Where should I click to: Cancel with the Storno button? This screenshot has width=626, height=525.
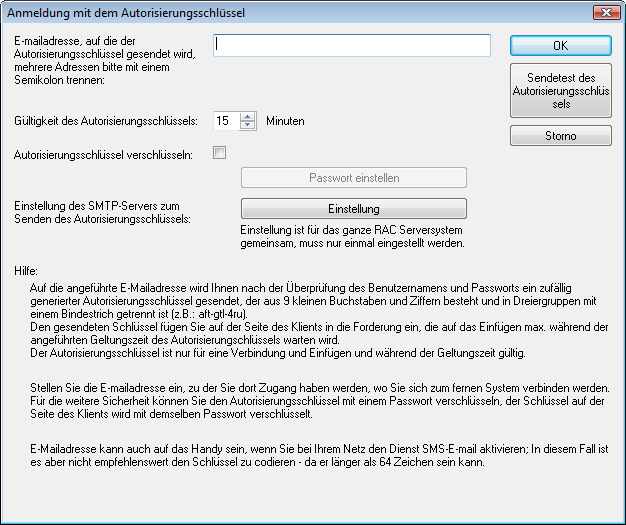[x=561, y=136]
